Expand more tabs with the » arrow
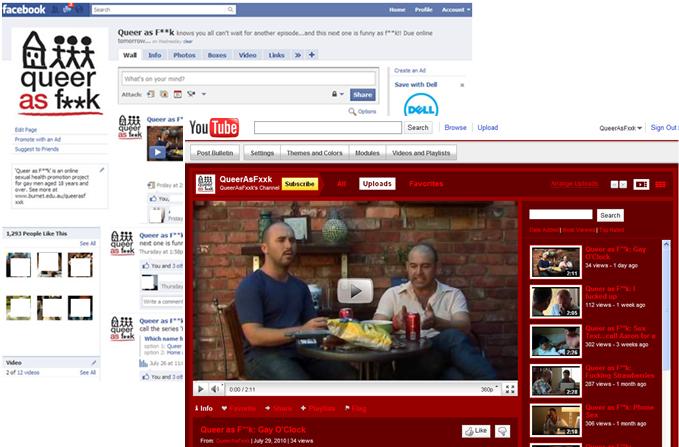 click(297, 55)
